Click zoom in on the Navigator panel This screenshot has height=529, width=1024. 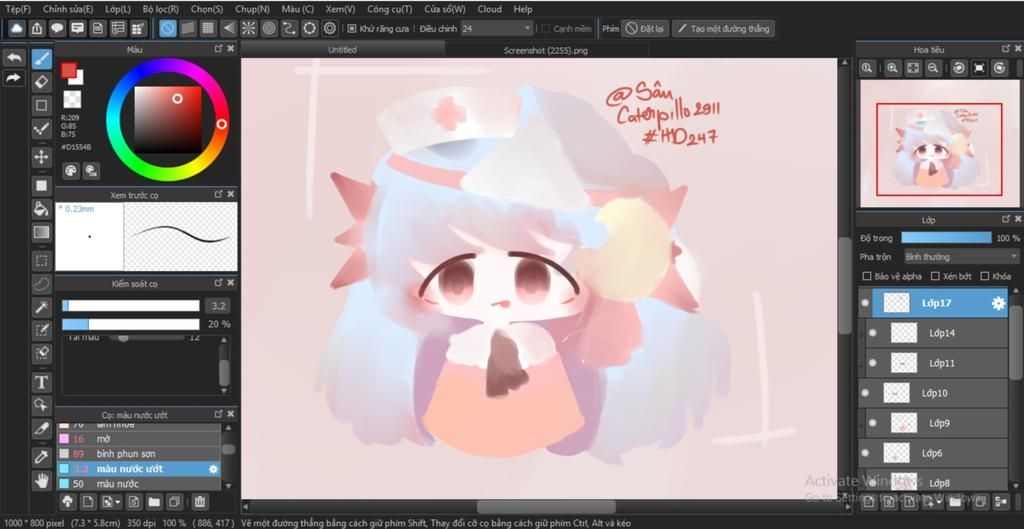893,68
